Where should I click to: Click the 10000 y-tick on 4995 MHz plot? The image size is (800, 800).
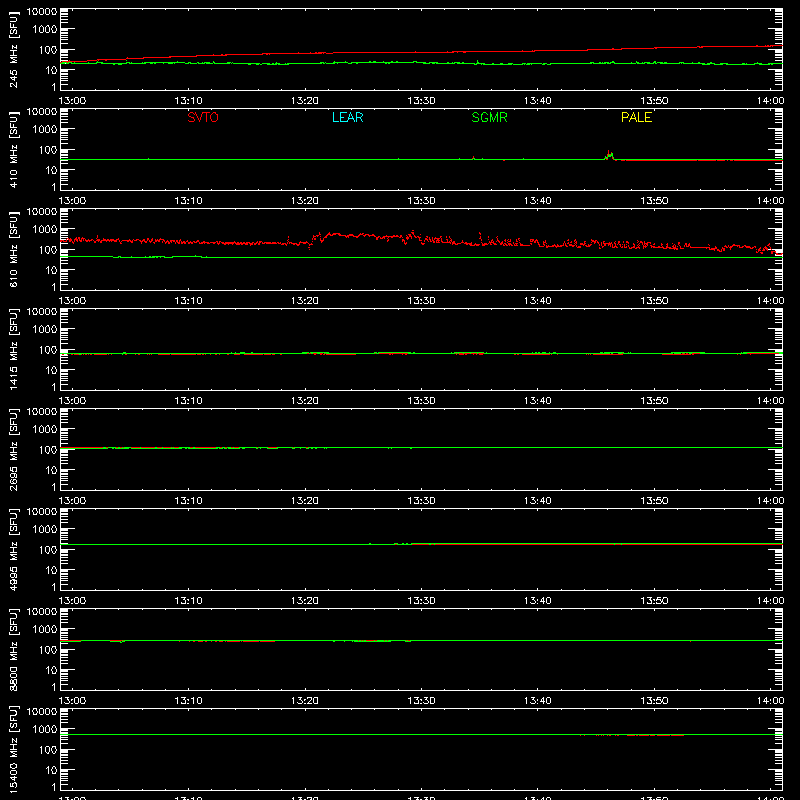click(42, 512)
